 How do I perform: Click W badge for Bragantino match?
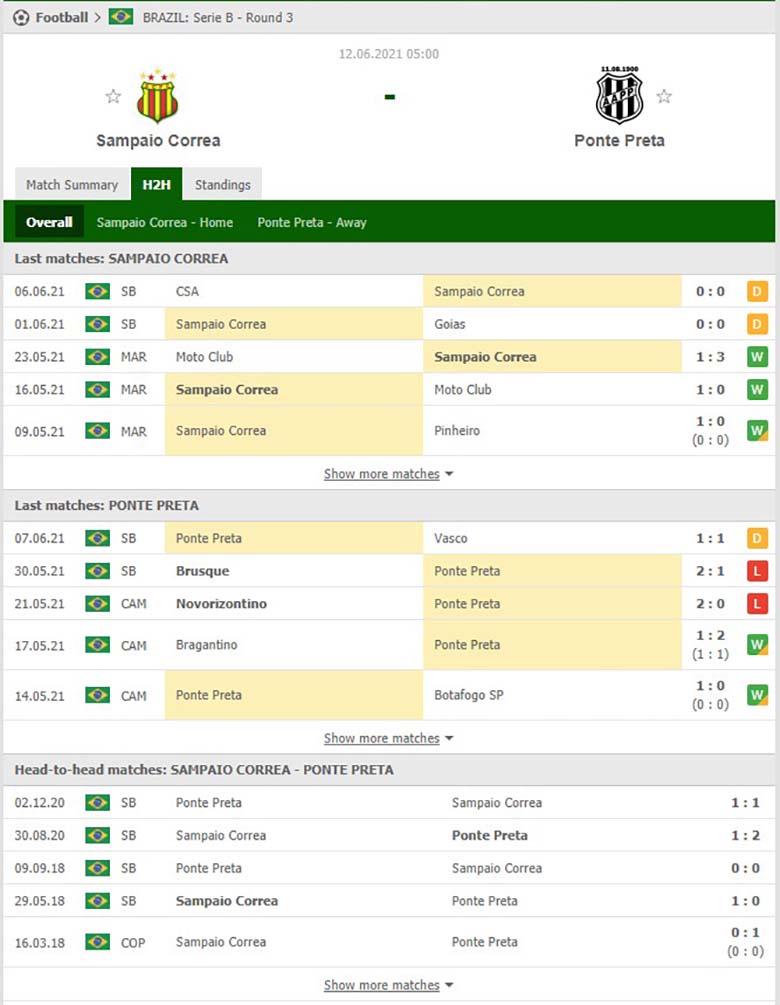757,645
